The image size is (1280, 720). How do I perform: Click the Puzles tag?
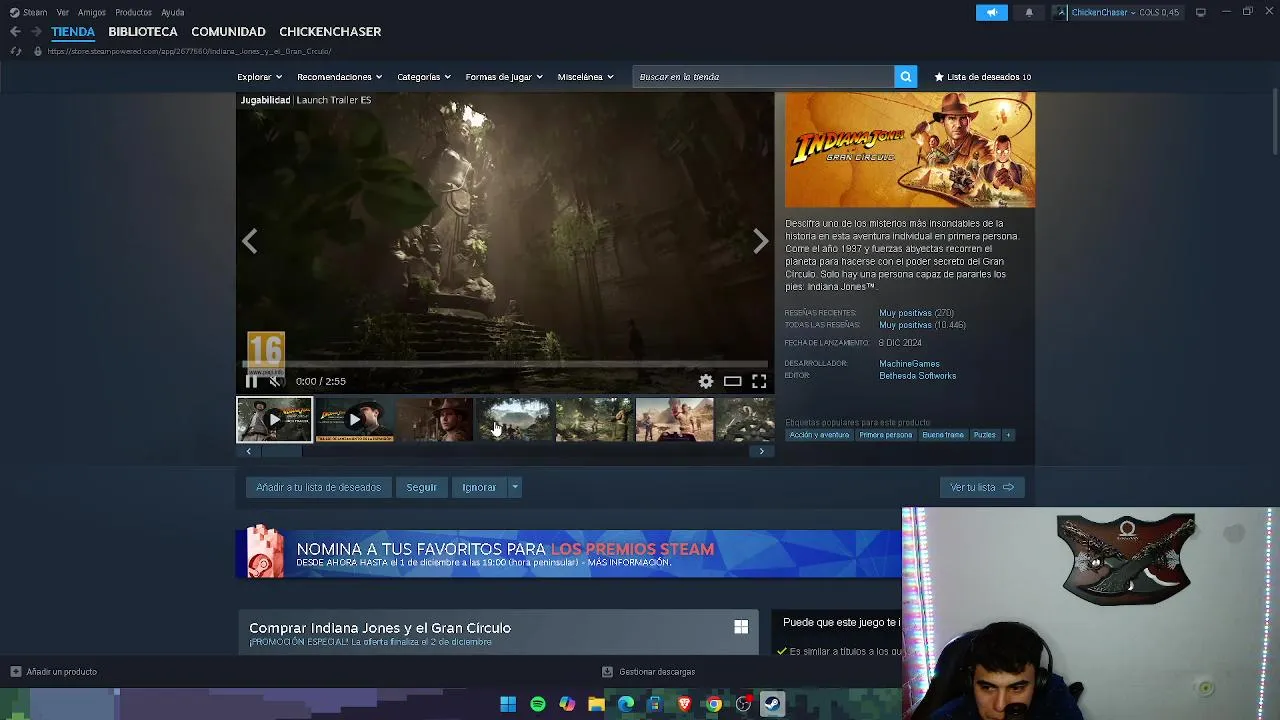985,435
